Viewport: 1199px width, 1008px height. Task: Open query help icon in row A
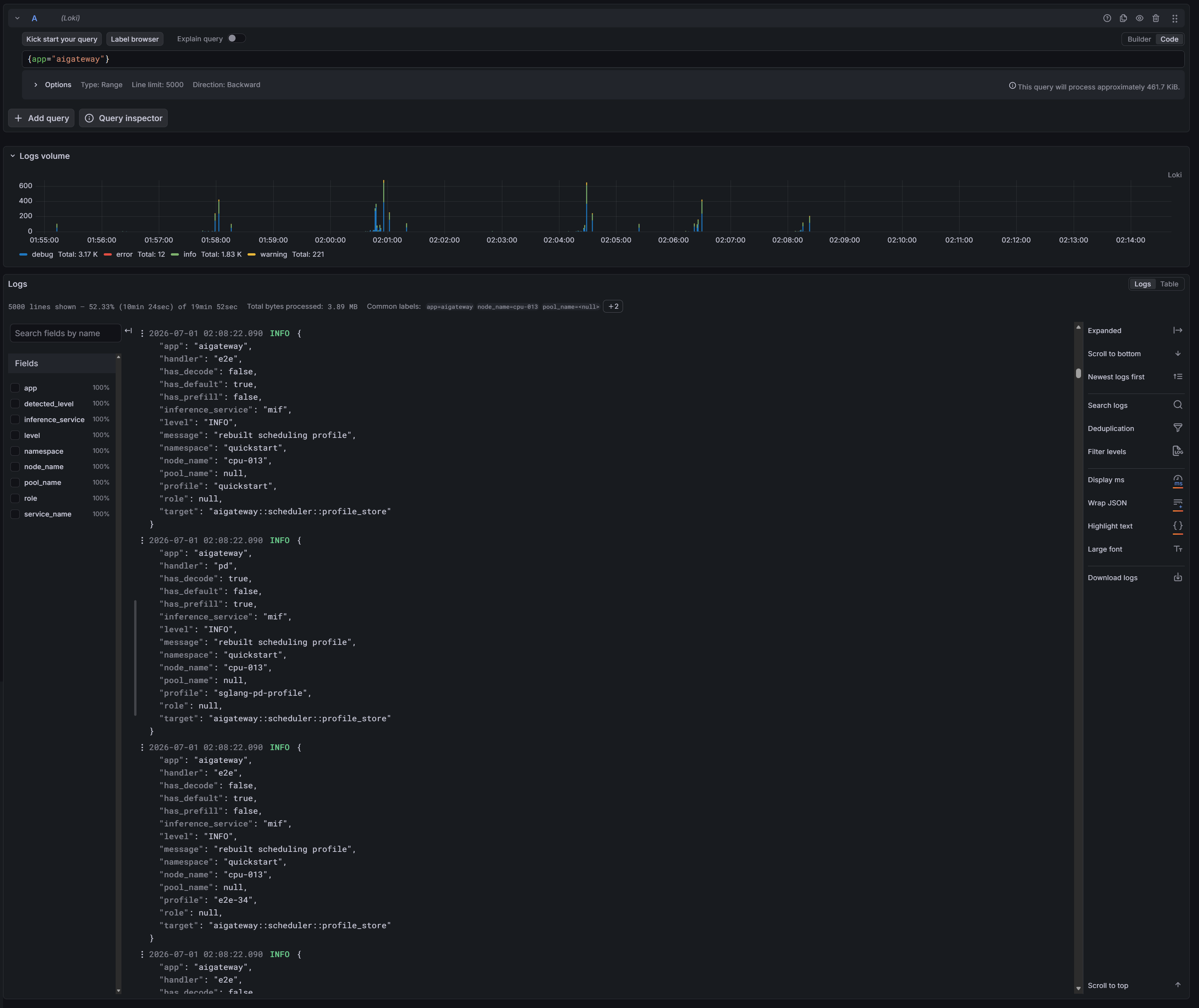1107,18
